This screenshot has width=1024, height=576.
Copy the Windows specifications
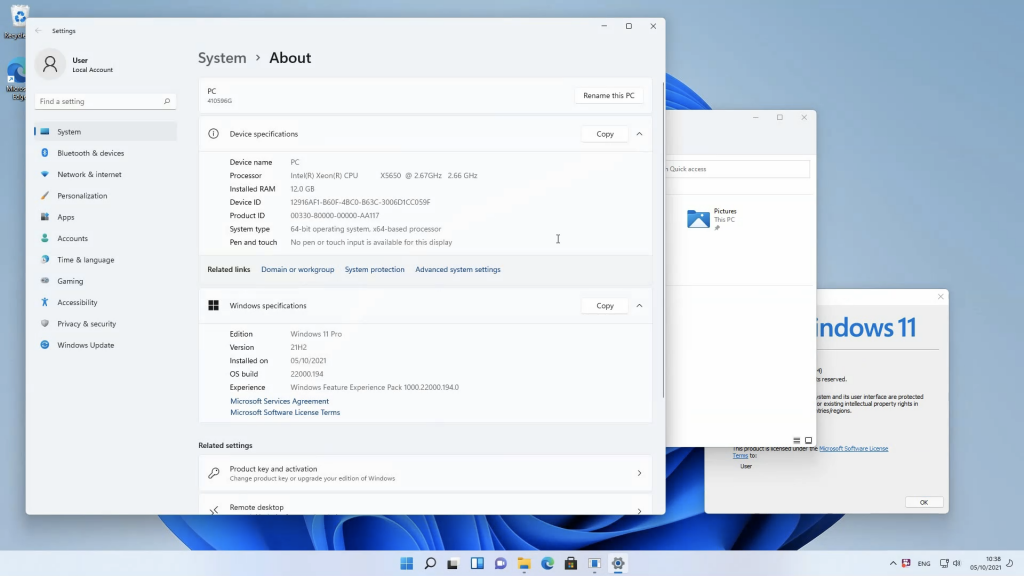pyautogui.click(x=605, y=306)
